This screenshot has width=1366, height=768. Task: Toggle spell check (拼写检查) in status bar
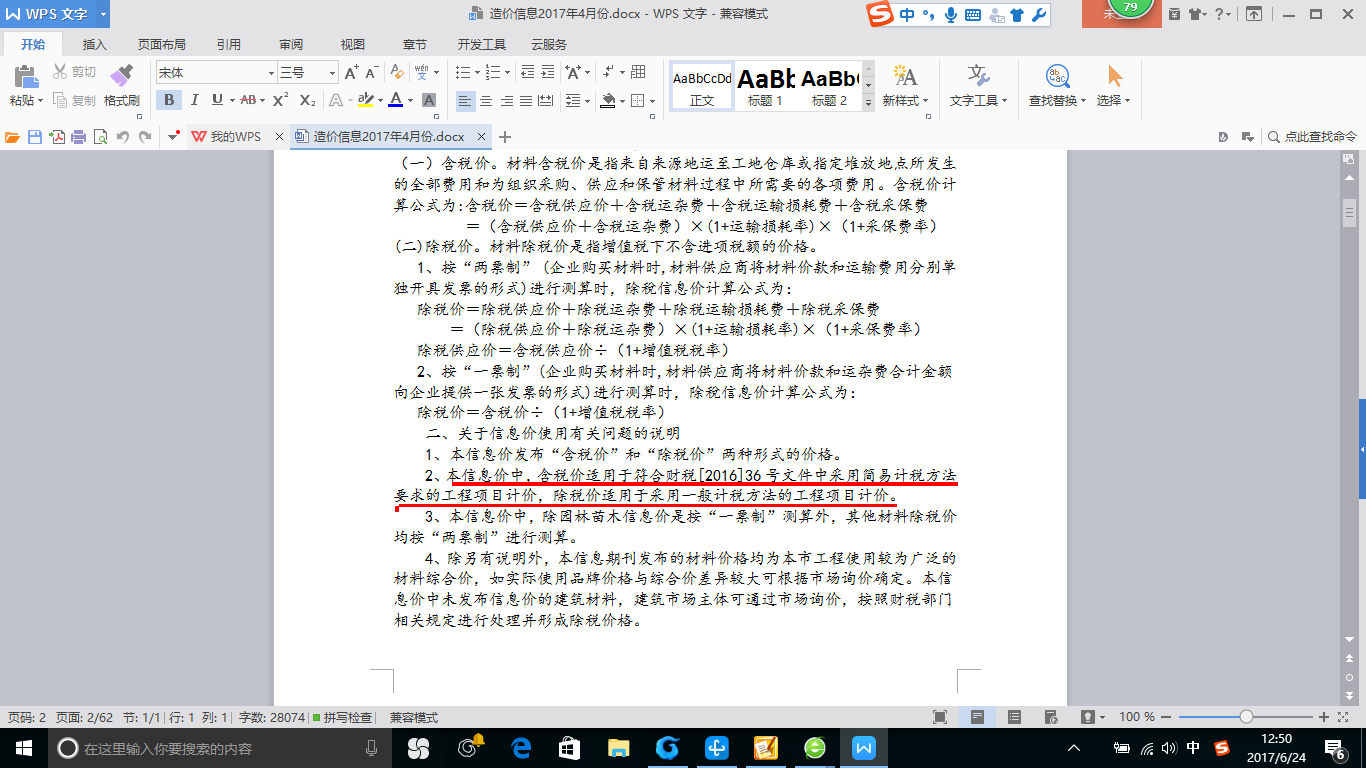[x=342, y=718]
